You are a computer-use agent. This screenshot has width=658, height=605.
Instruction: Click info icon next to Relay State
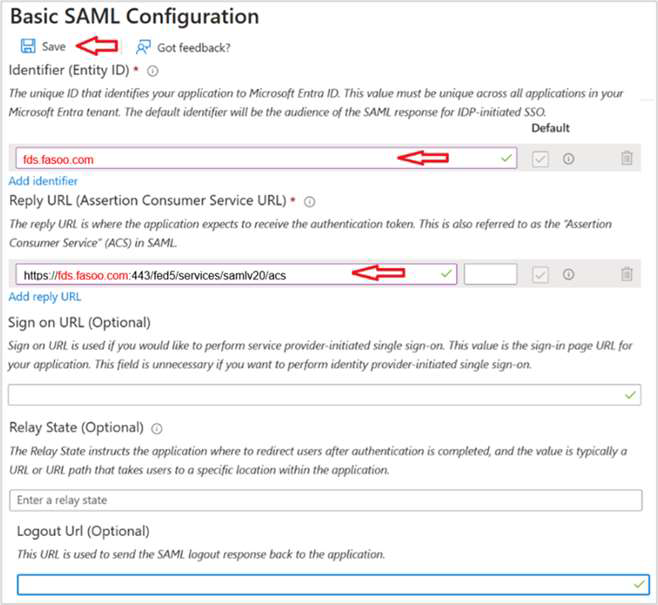(x=157, y=429)
